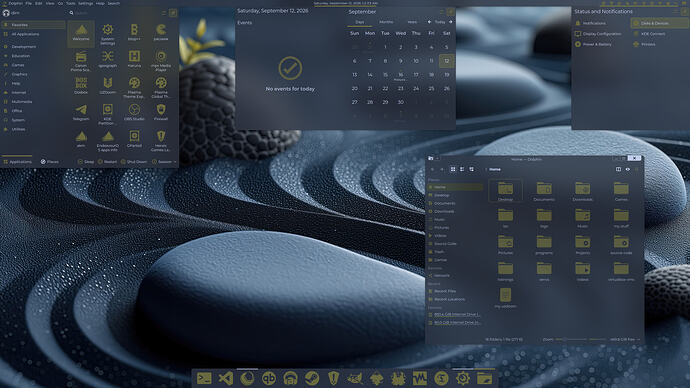Select September 12 in the calendar
The image size is (690, 388).
[x=446, y=61]
